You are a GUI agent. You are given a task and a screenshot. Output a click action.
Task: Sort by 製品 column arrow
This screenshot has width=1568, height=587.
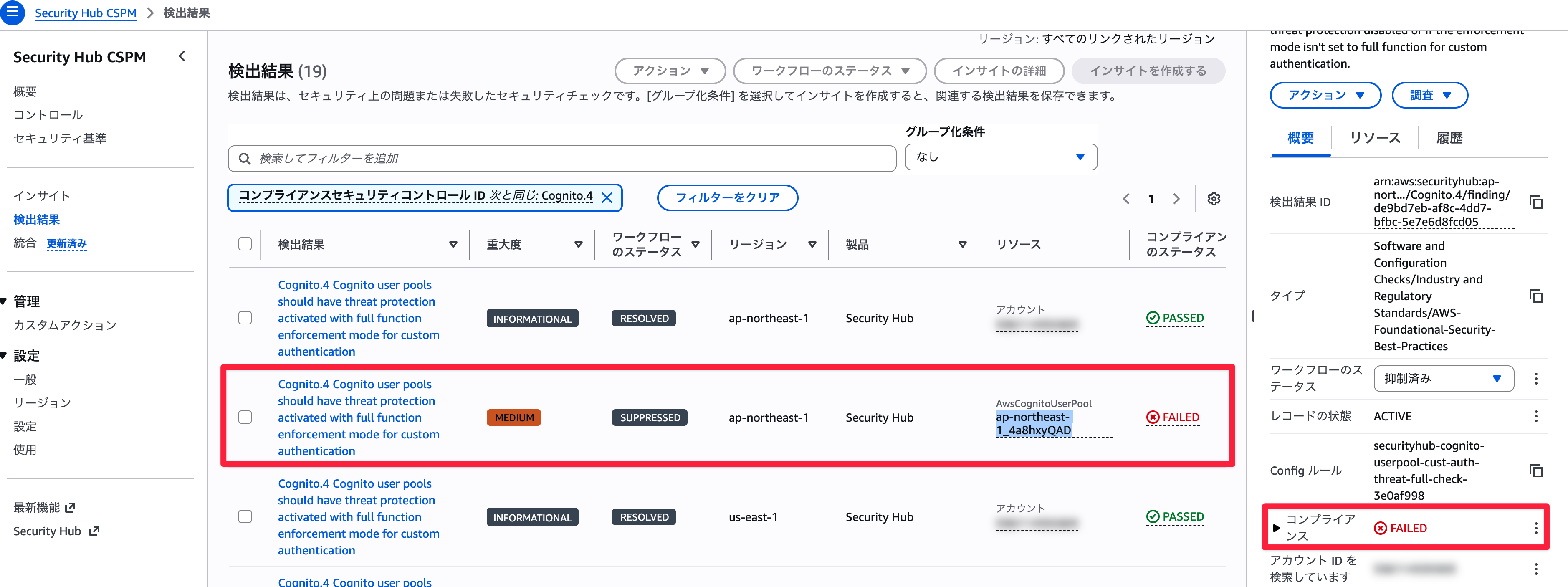tap(962, 244)
